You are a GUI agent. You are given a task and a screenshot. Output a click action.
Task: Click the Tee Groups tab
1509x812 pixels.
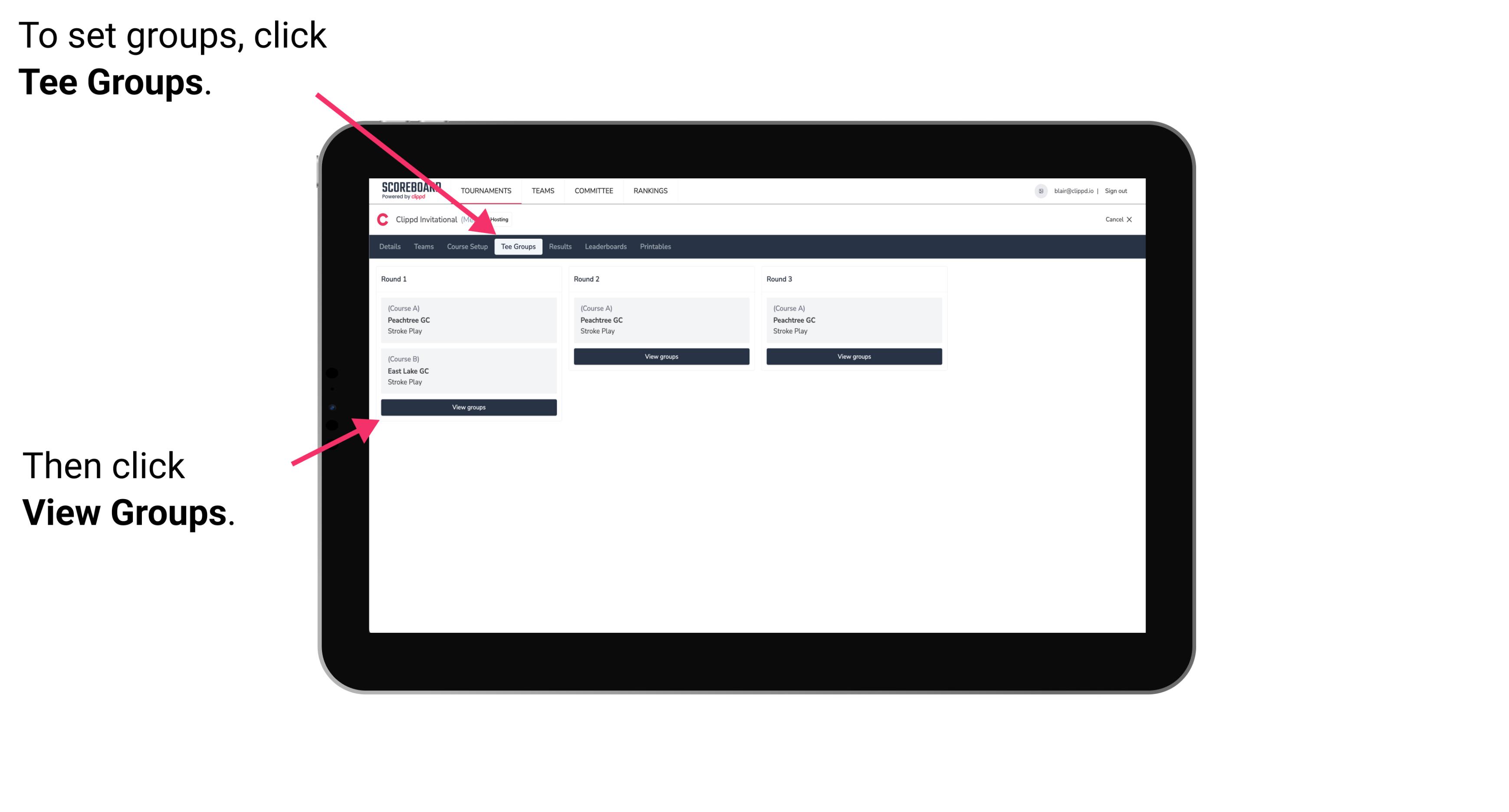tap(517, 247)
